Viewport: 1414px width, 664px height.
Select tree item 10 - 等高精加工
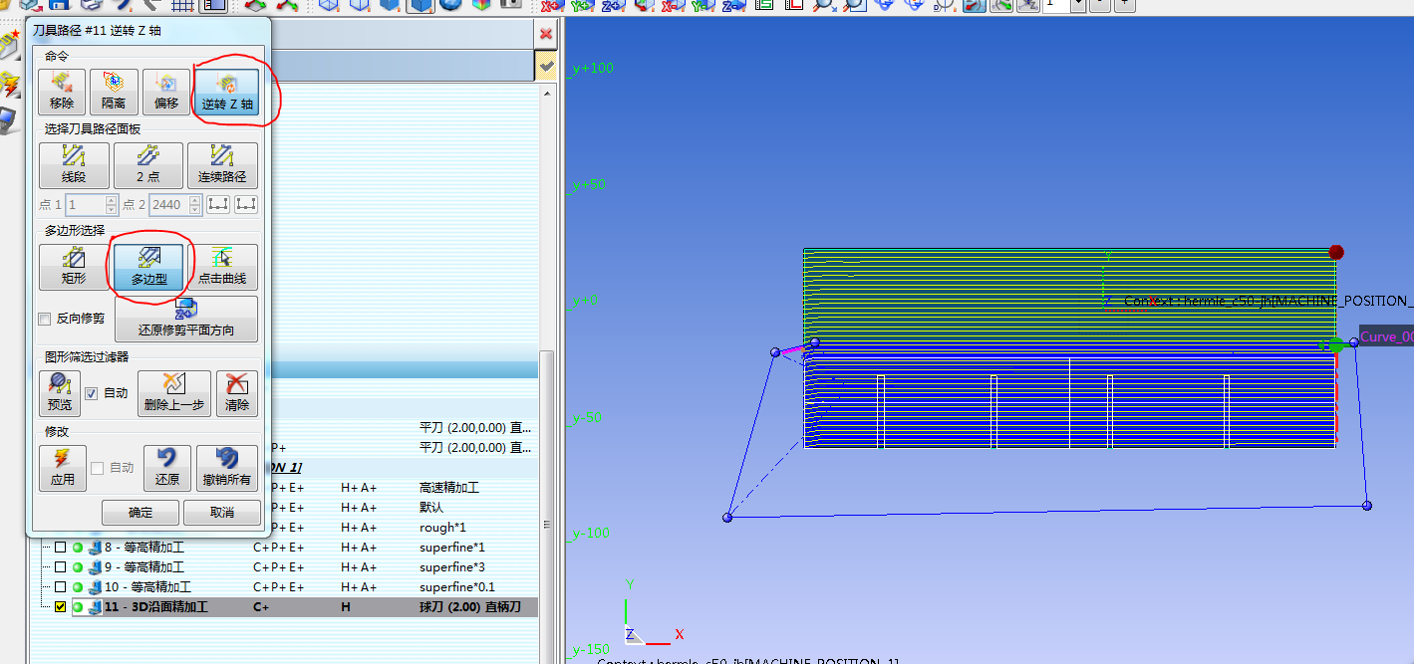click(x=147, y=587)
